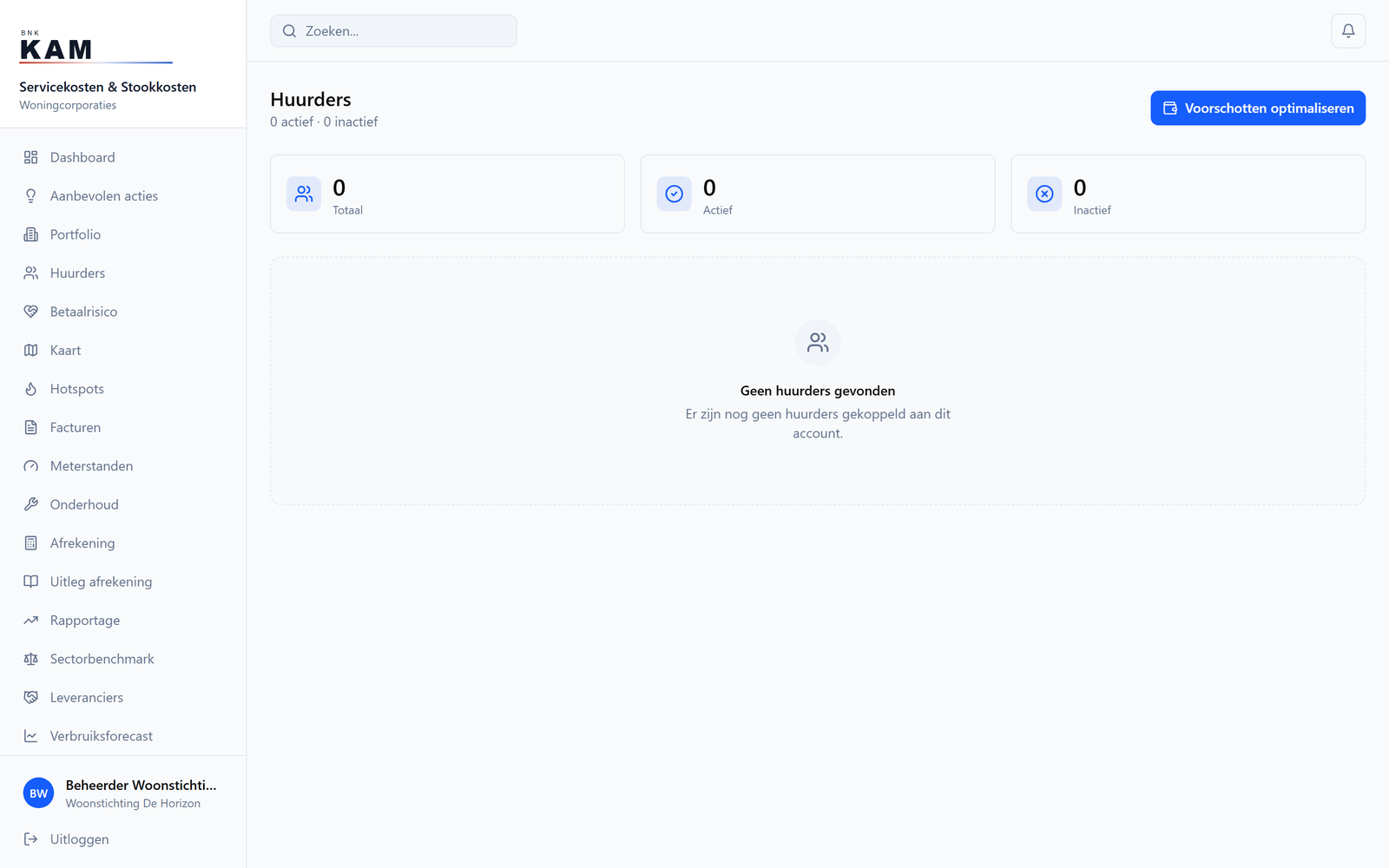
Task: Click the Meterstanden gauge icon
Action: [31, 466]
